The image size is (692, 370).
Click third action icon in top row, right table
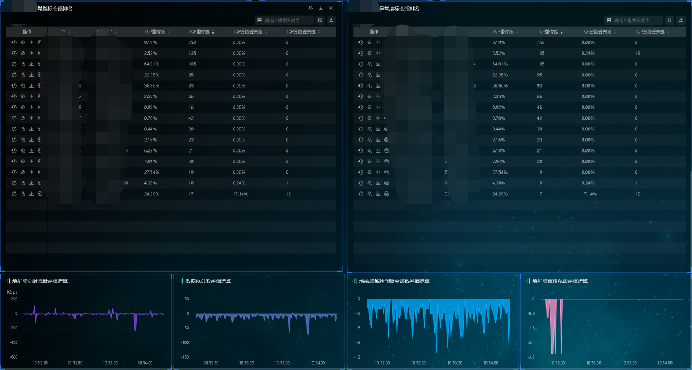[378, 42]
